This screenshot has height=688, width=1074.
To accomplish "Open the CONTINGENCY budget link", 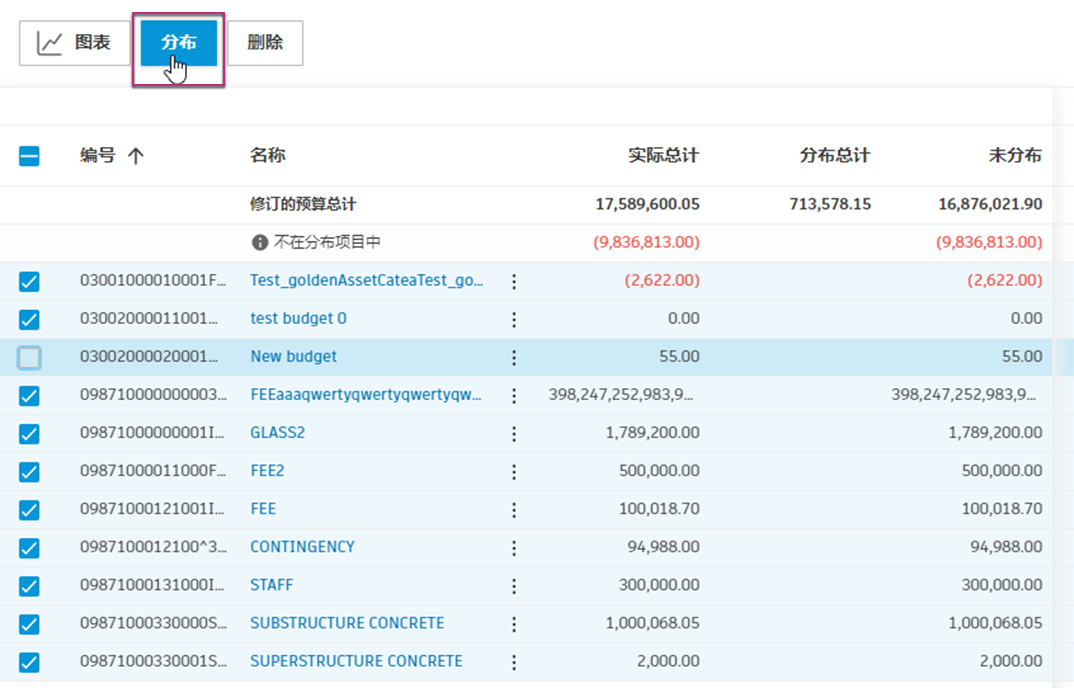I will pyautogui.click(x=302, y=547).
